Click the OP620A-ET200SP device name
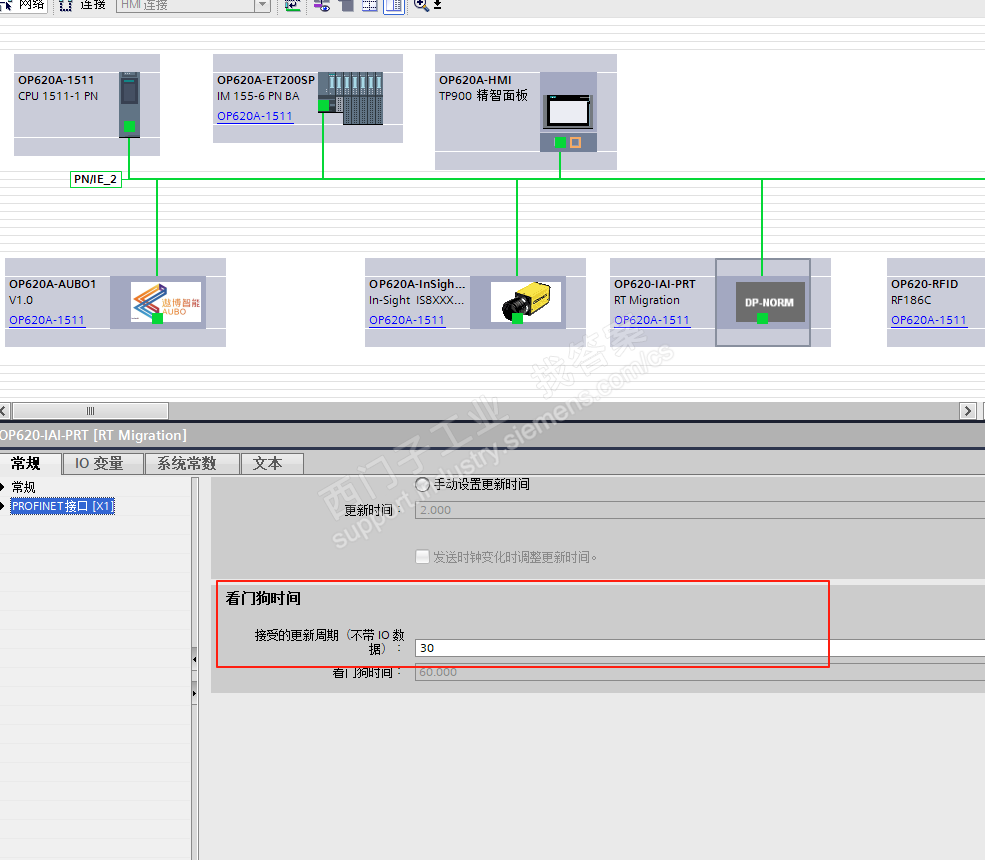This screenshot has width=985, height=860. point(266,80)
